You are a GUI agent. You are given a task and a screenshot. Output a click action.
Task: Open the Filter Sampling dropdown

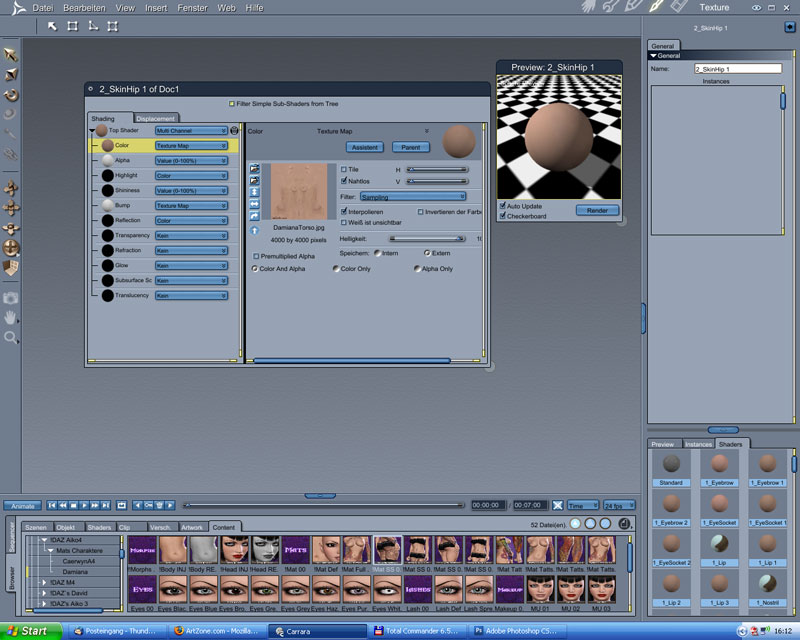[413, 196]
